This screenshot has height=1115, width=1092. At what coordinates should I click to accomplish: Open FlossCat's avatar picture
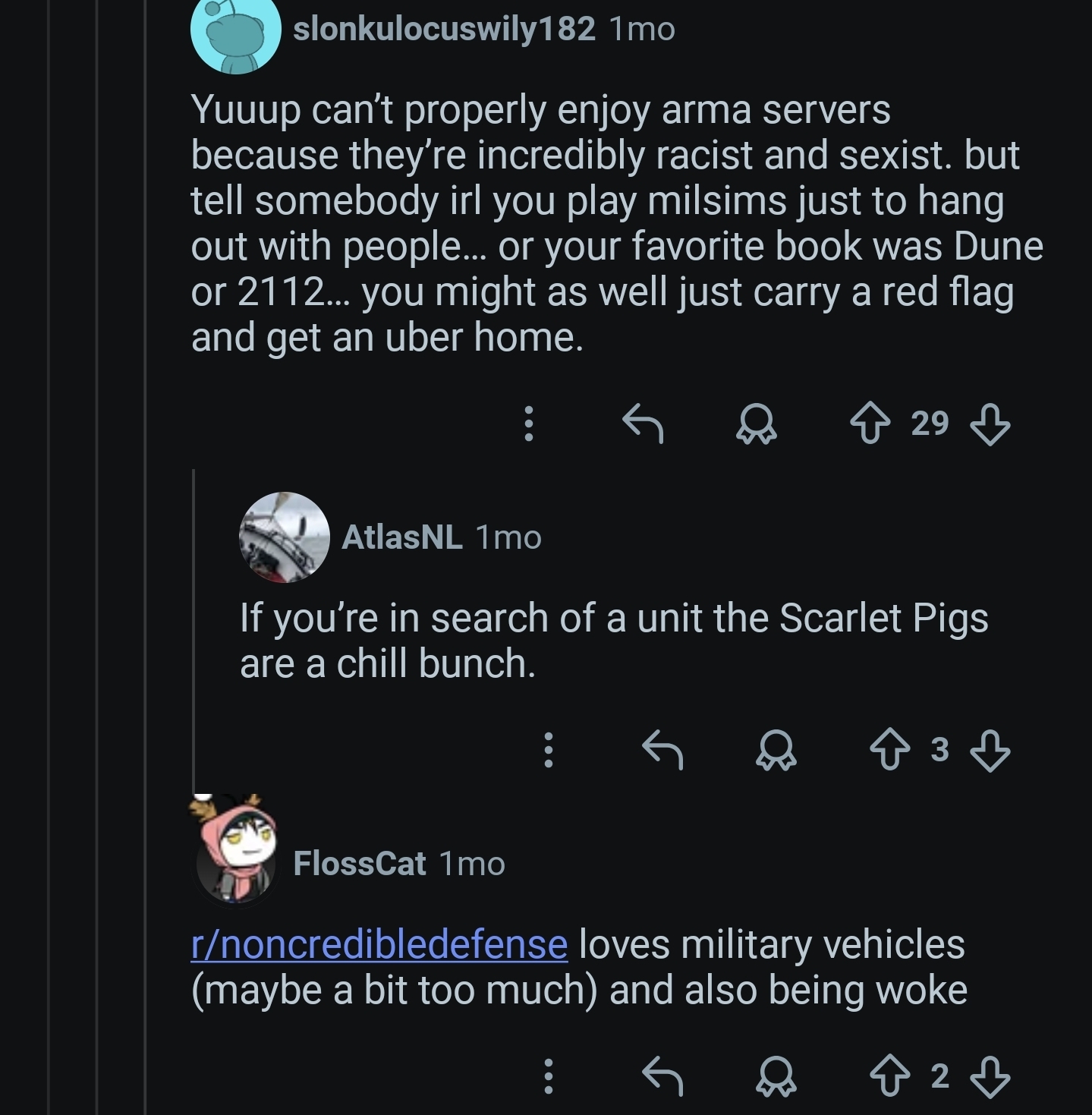tap(237, 849)
